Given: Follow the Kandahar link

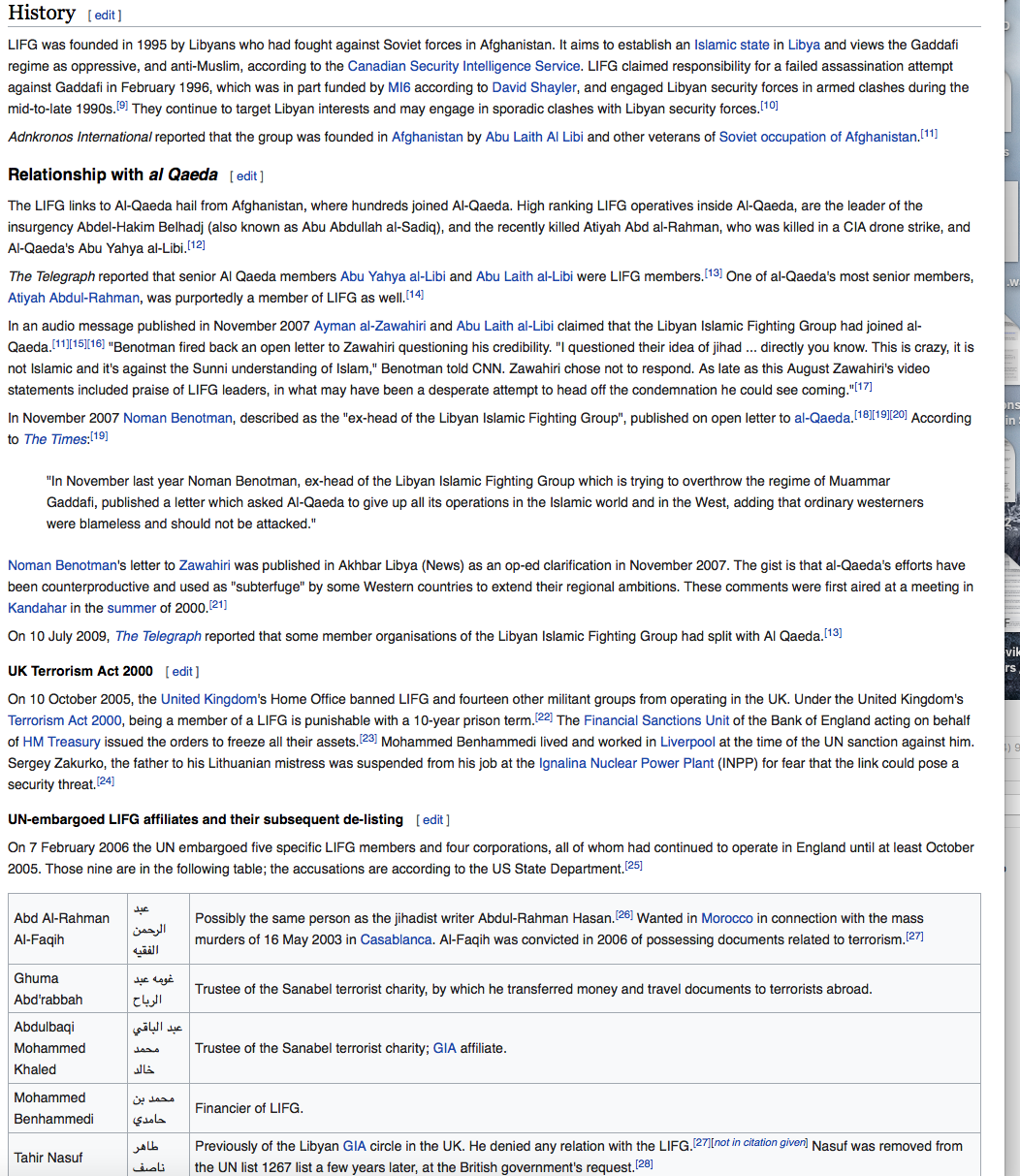Looking at the screenshot, I should point(38,608).
